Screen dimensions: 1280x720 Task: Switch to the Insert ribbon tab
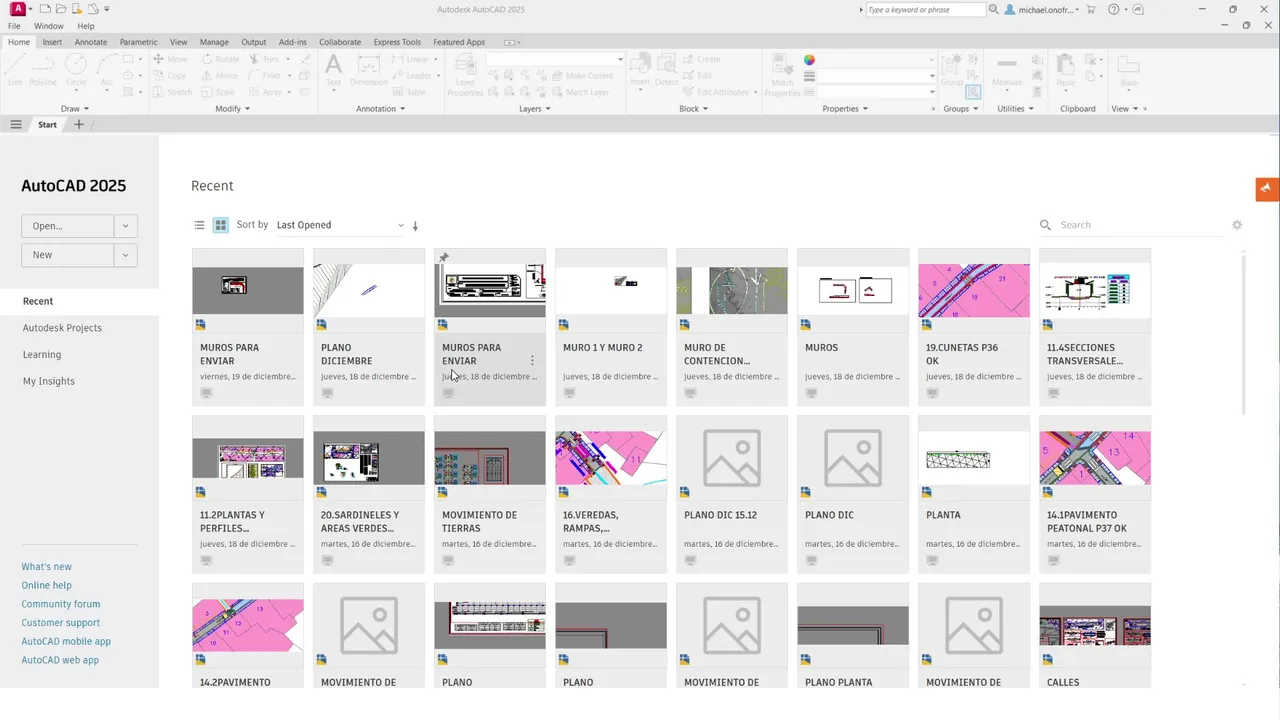click(52, 42)
